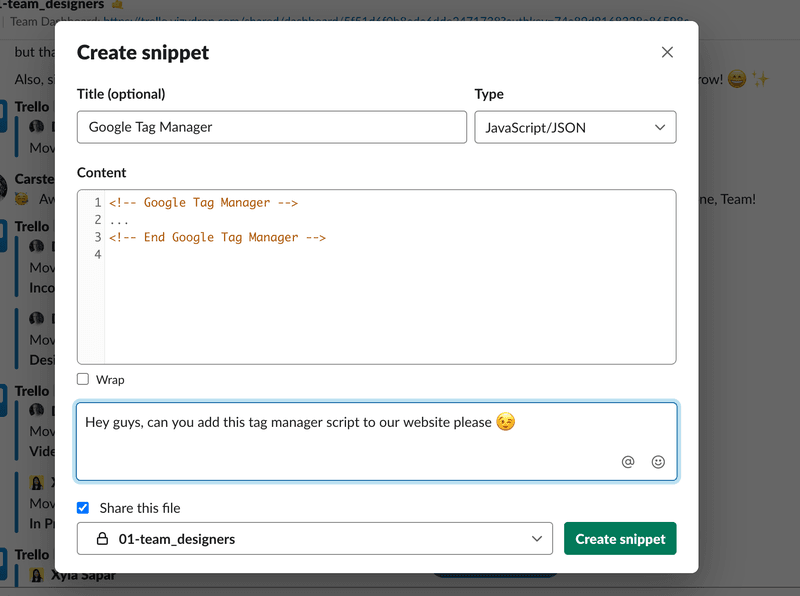
Task: Click the chevron arrow of the channel selector
Action: (x=537, y=538)
